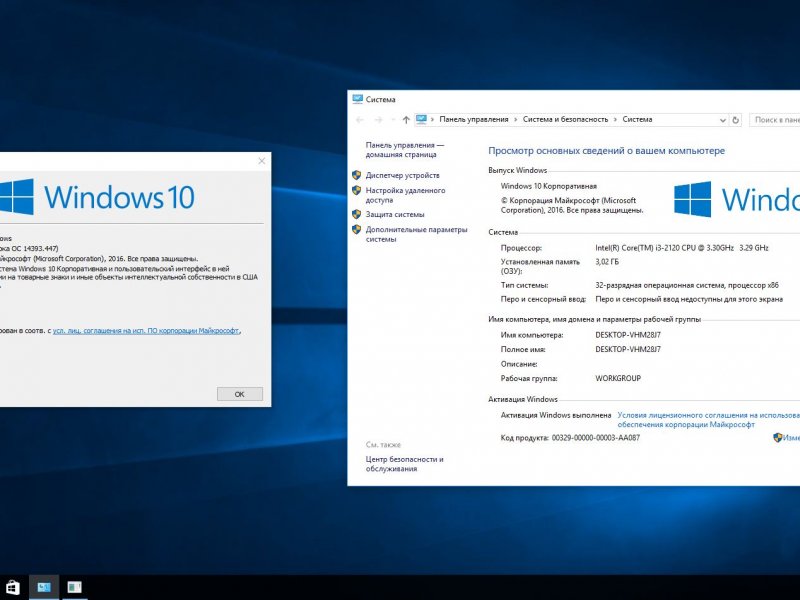Open Система и безопасность breadcrumb
800x600 pixels.
(x=565, y=119)
